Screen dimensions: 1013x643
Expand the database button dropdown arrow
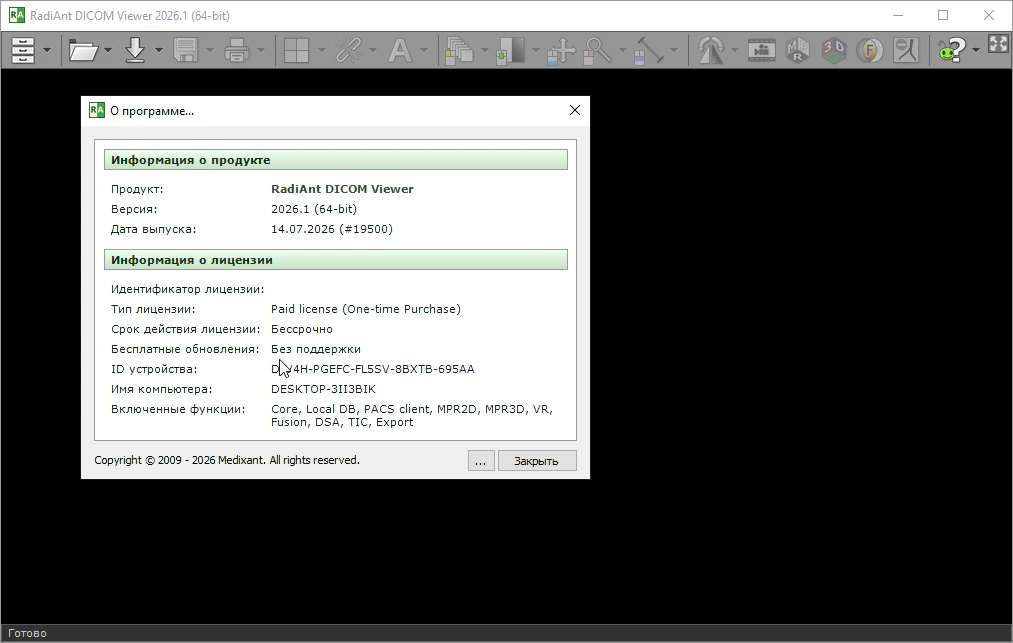pos(47,50)
